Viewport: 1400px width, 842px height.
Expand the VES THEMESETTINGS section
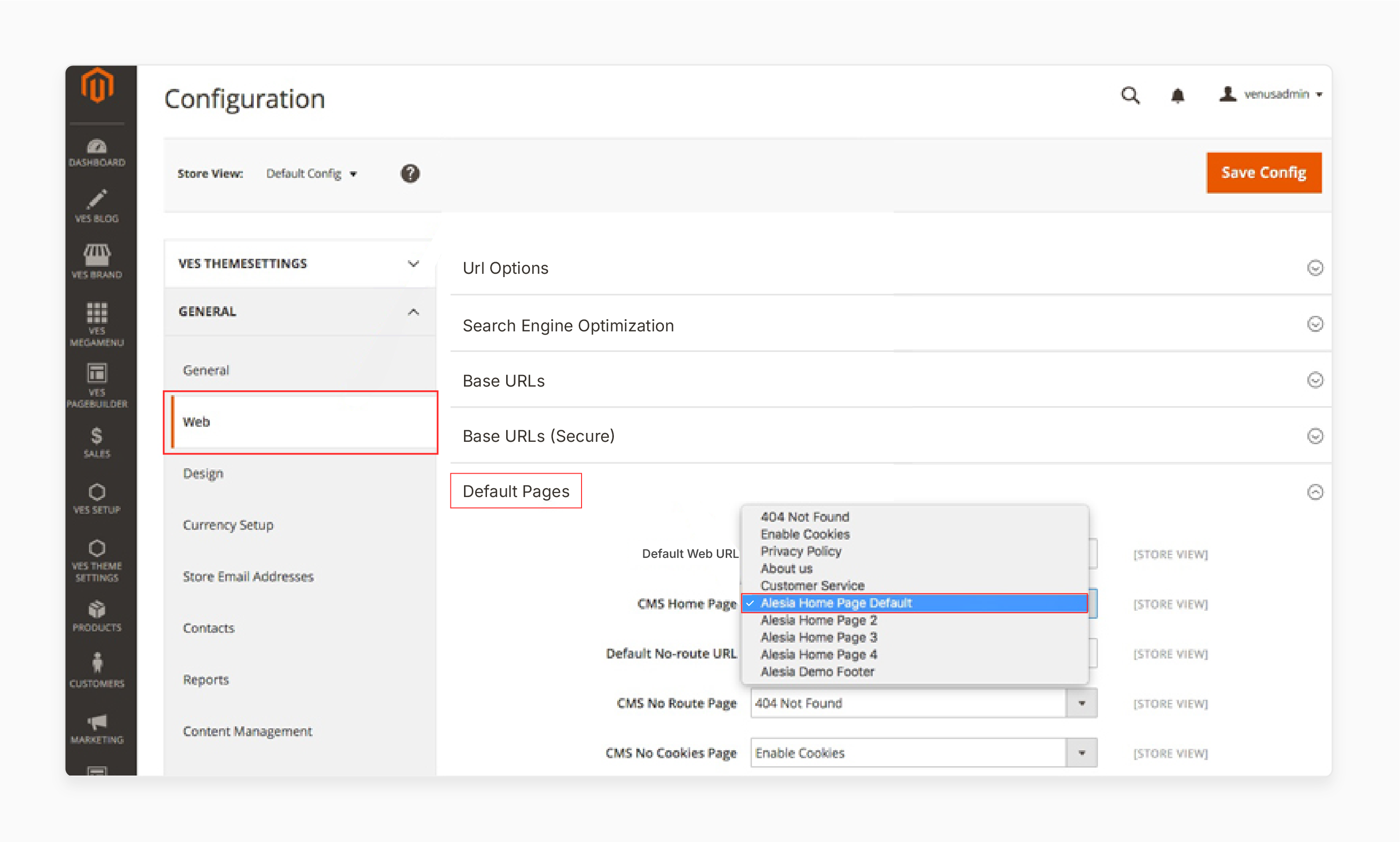tap(300, 263)
